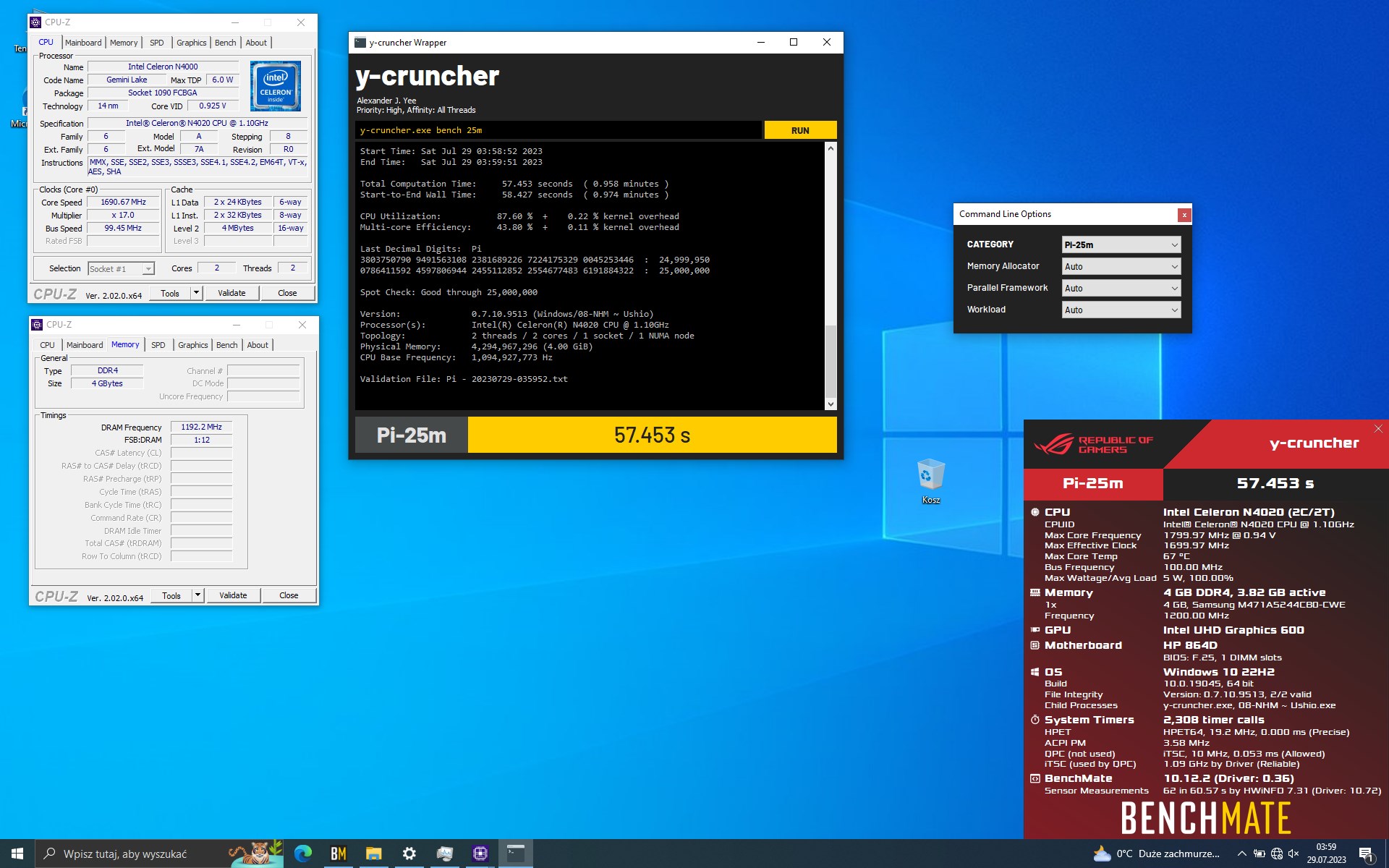Image resolution: width=1389 pixels, height=868 pixels.
Task: Click the taskbar clock showing 03:59
Action: point(1326,854)
